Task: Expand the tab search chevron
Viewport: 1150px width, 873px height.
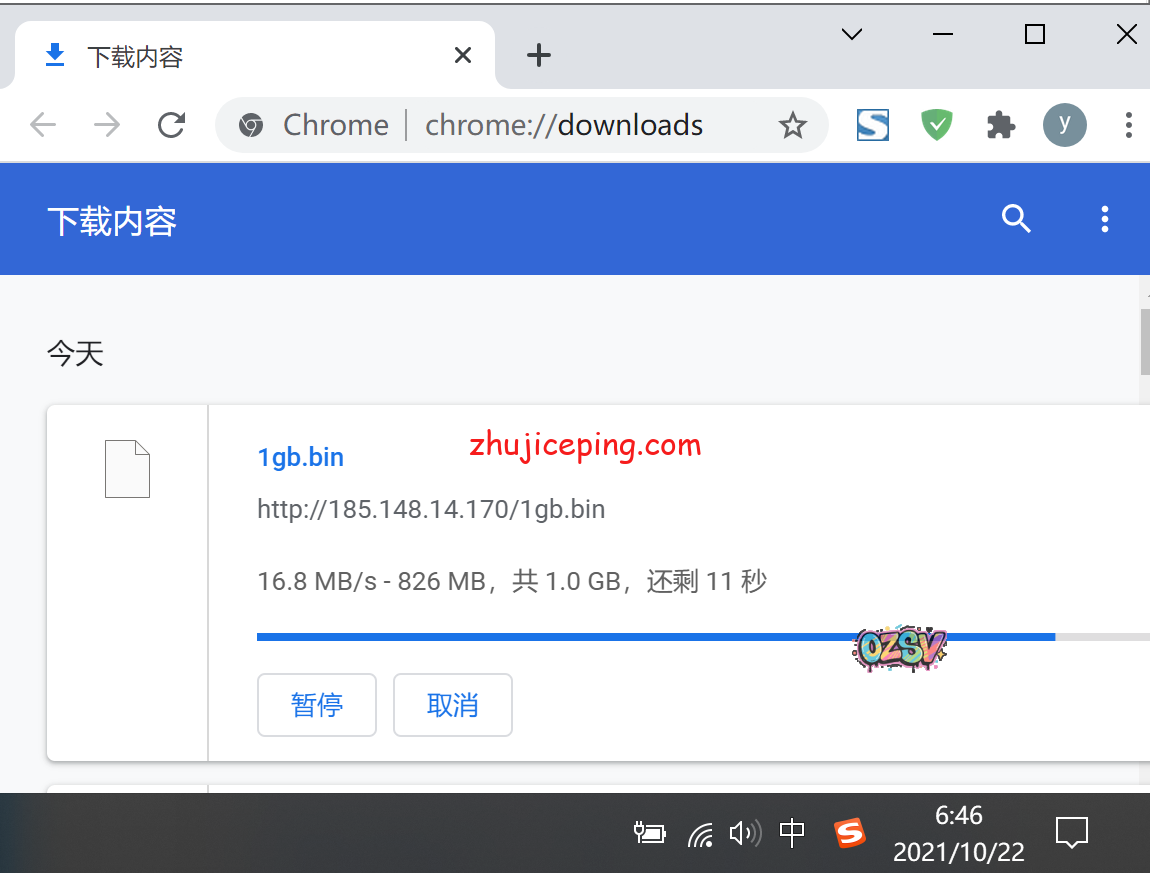Action: (x=852, y=35)
